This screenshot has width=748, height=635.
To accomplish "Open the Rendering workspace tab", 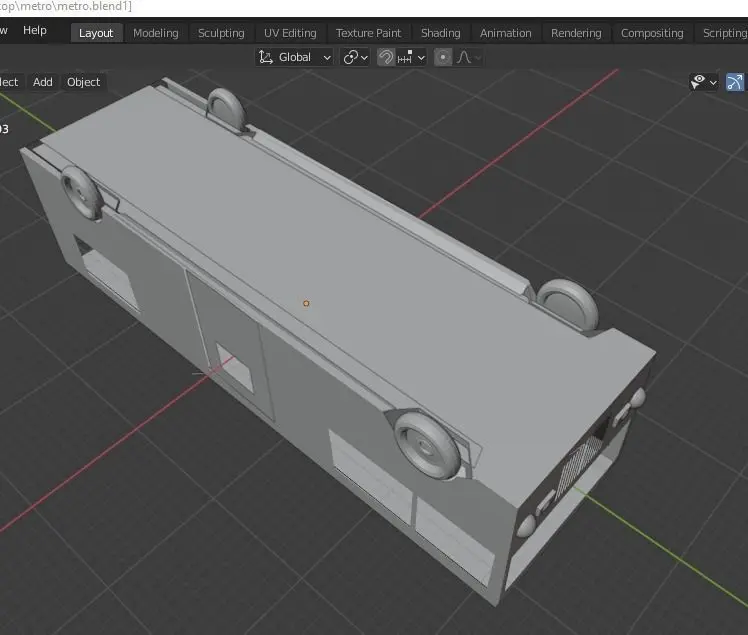I will (576, 33).
